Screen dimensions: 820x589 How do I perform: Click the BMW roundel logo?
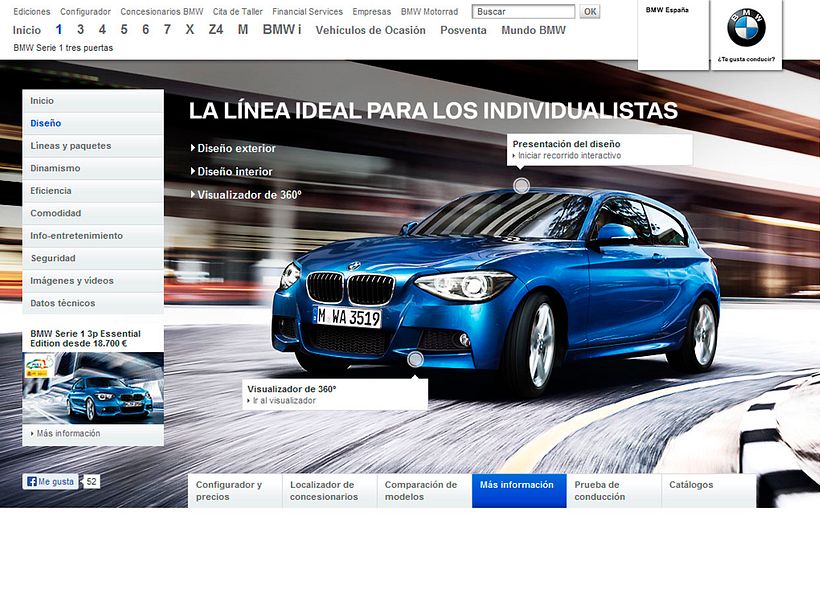(746, 27)
